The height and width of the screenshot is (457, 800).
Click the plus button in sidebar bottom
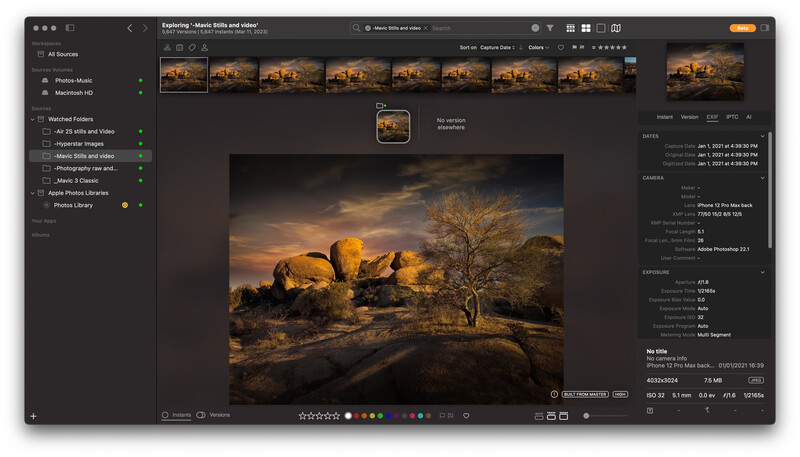pos(33,416)
